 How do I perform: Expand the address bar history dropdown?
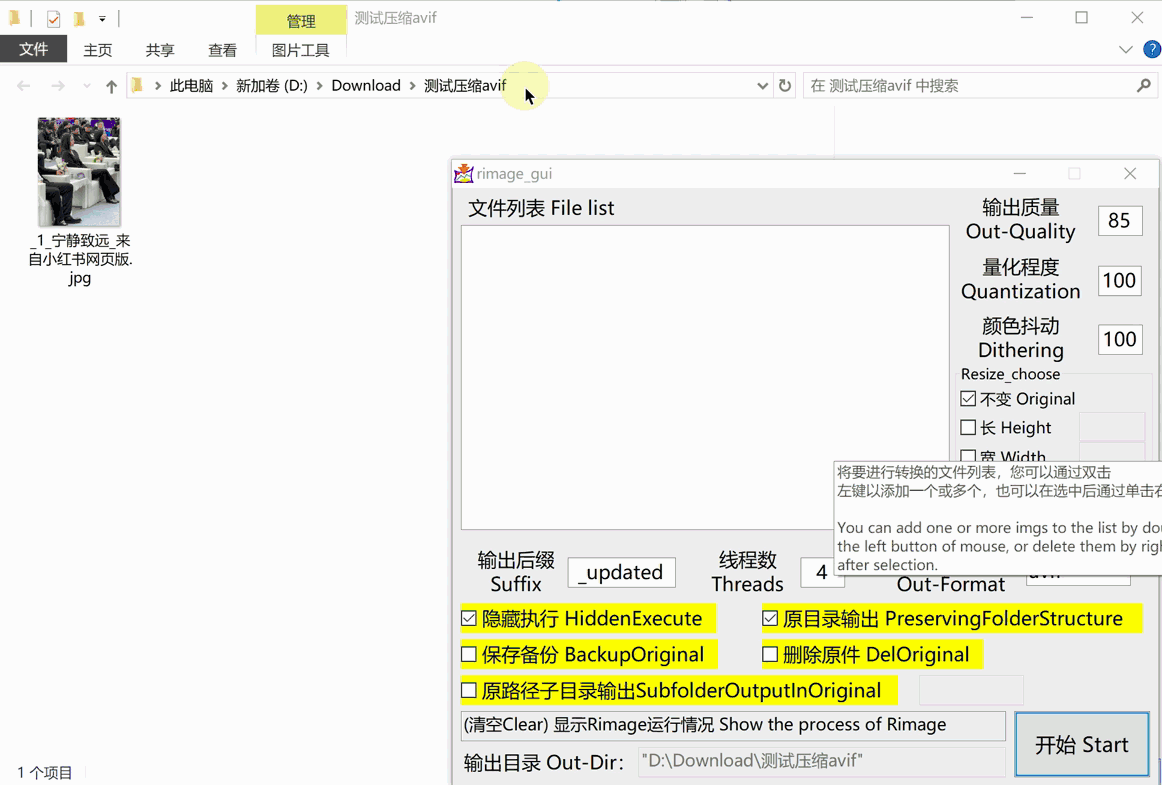[762, 86]
